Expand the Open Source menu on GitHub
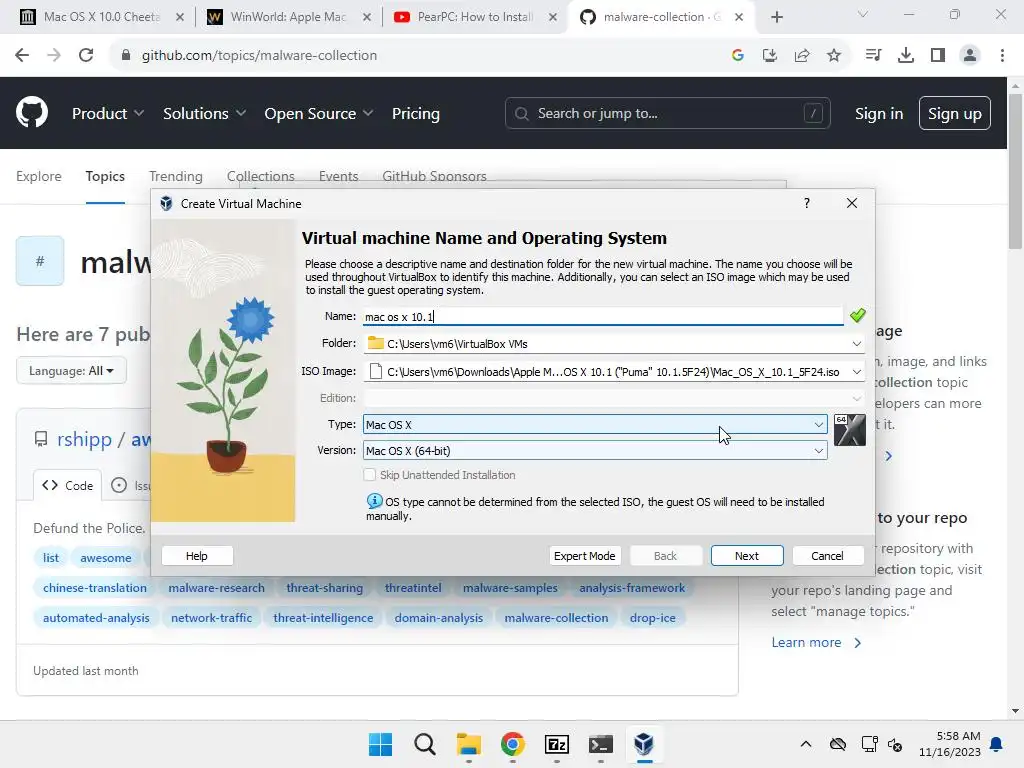The height and width of the screenshot is (768, 1024). click(319, 114)
